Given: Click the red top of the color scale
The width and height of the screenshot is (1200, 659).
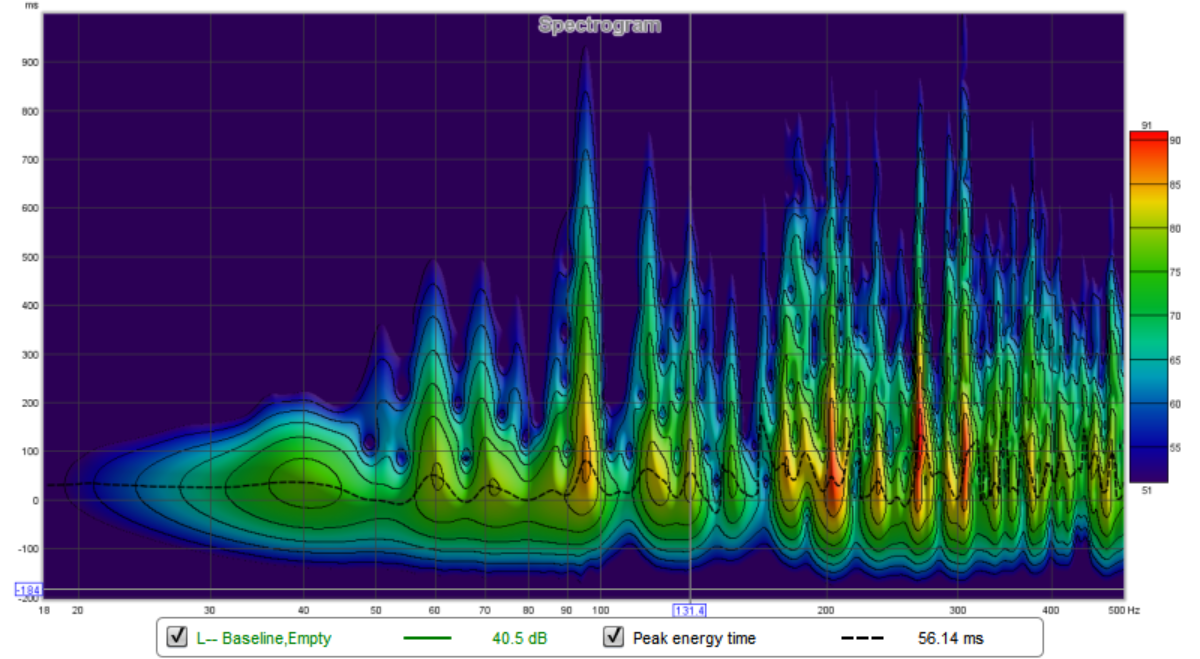Looking at the screenshot, I should pyautogui.click(x=1147, y=140).
